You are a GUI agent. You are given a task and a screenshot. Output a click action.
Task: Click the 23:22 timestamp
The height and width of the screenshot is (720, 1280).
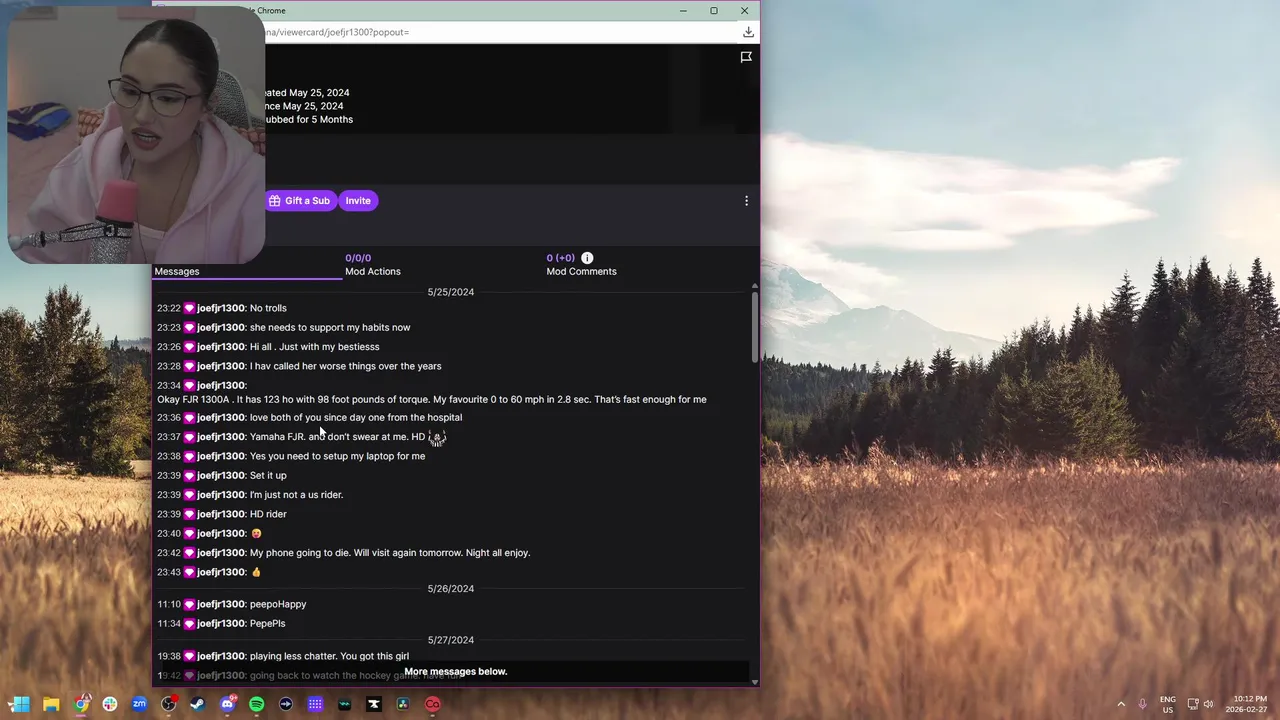pos(169,308)
